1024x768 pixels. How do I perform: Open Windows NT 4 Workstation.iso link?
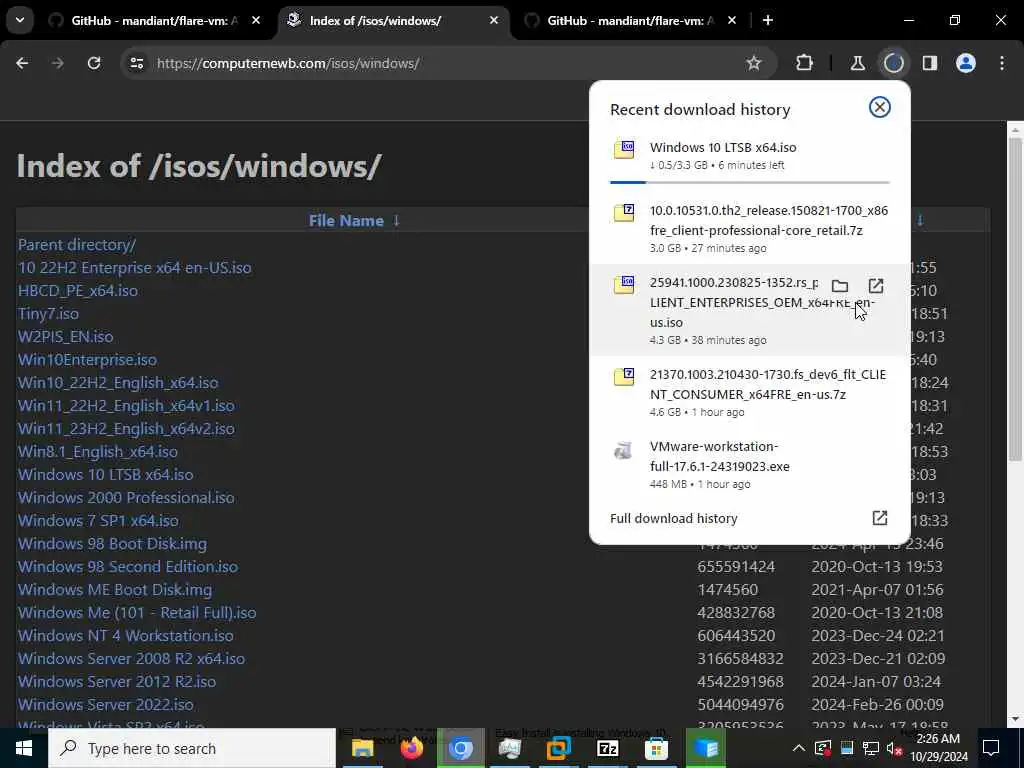coord(125,635)
